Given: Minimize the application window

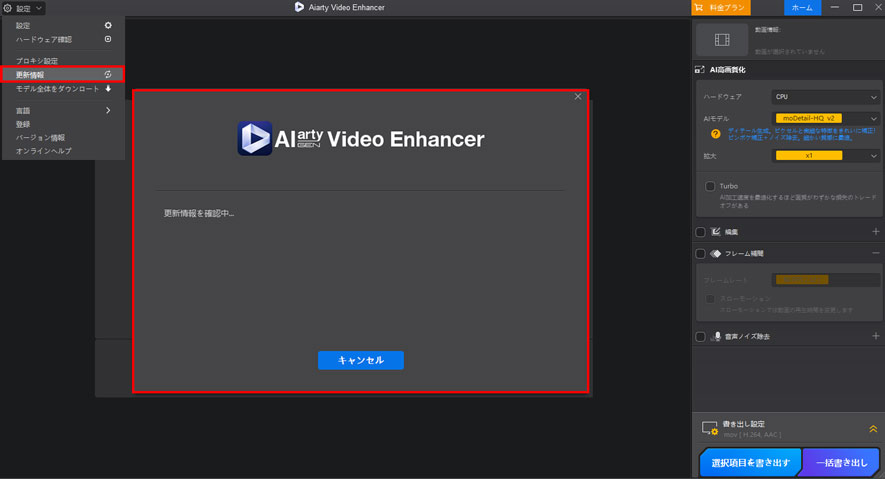Looking at the screenshot, I should pyautogui.click(x=835, y=7).
